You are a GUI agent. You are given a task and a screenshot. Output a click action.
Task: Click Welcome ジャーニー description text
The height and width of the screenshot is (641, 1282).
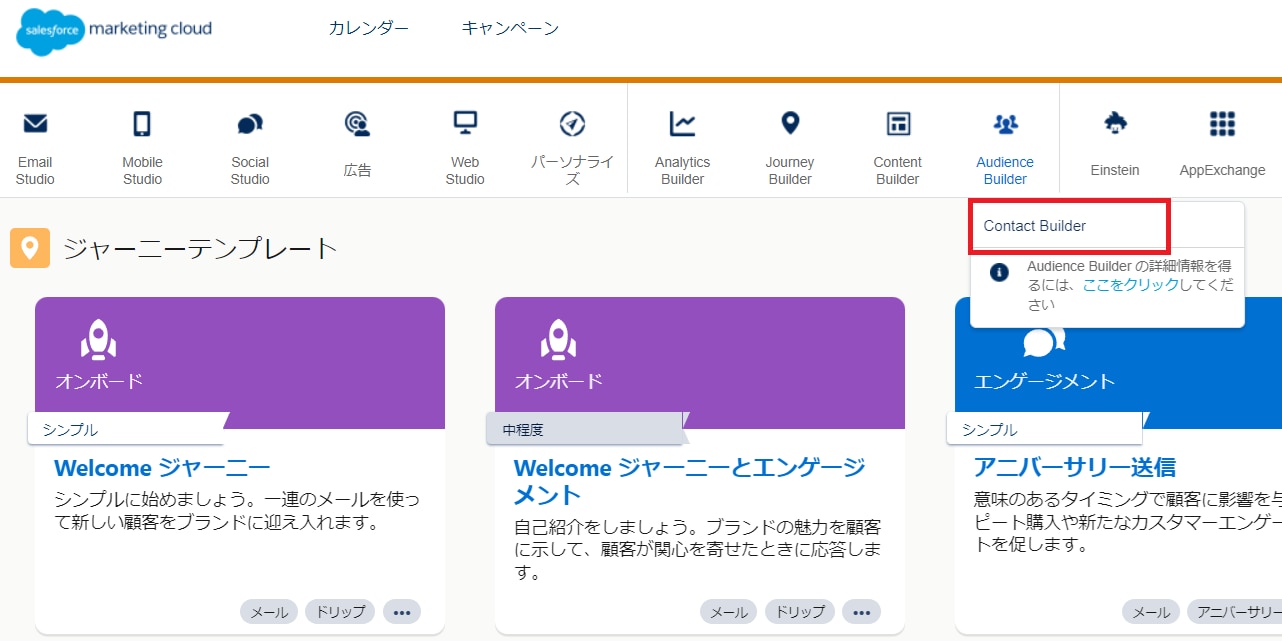click(236, 510)
